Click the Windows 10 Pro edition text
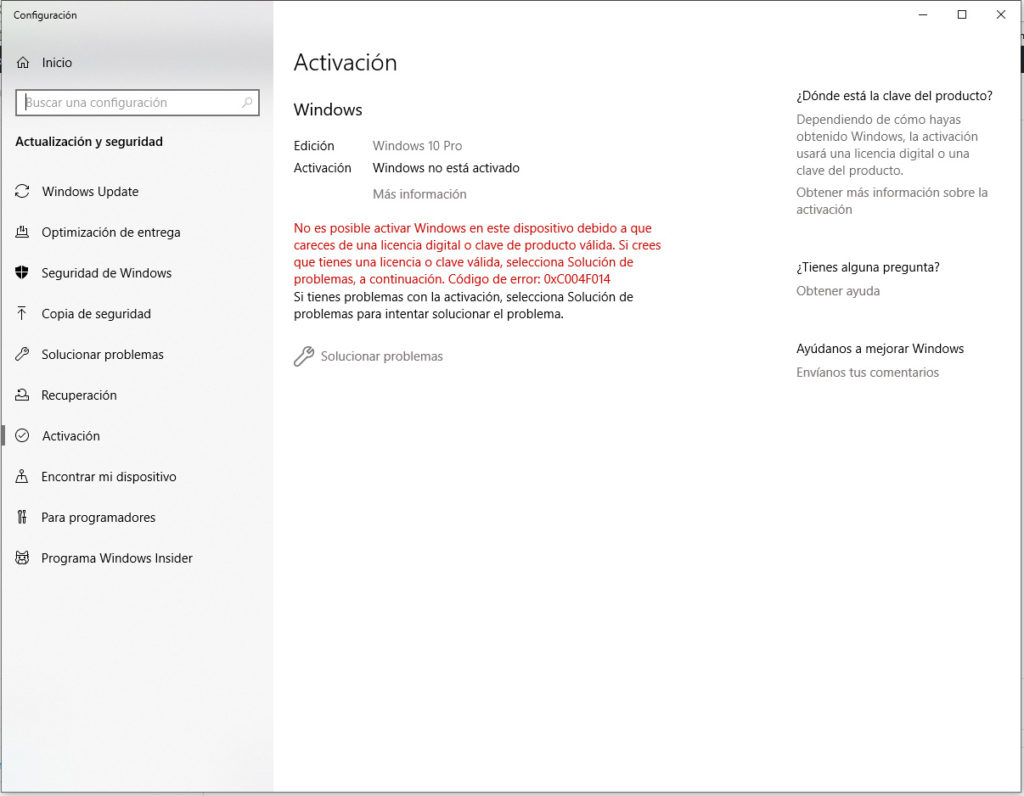This screenshot has height=796, width=1024. [417, 146]
